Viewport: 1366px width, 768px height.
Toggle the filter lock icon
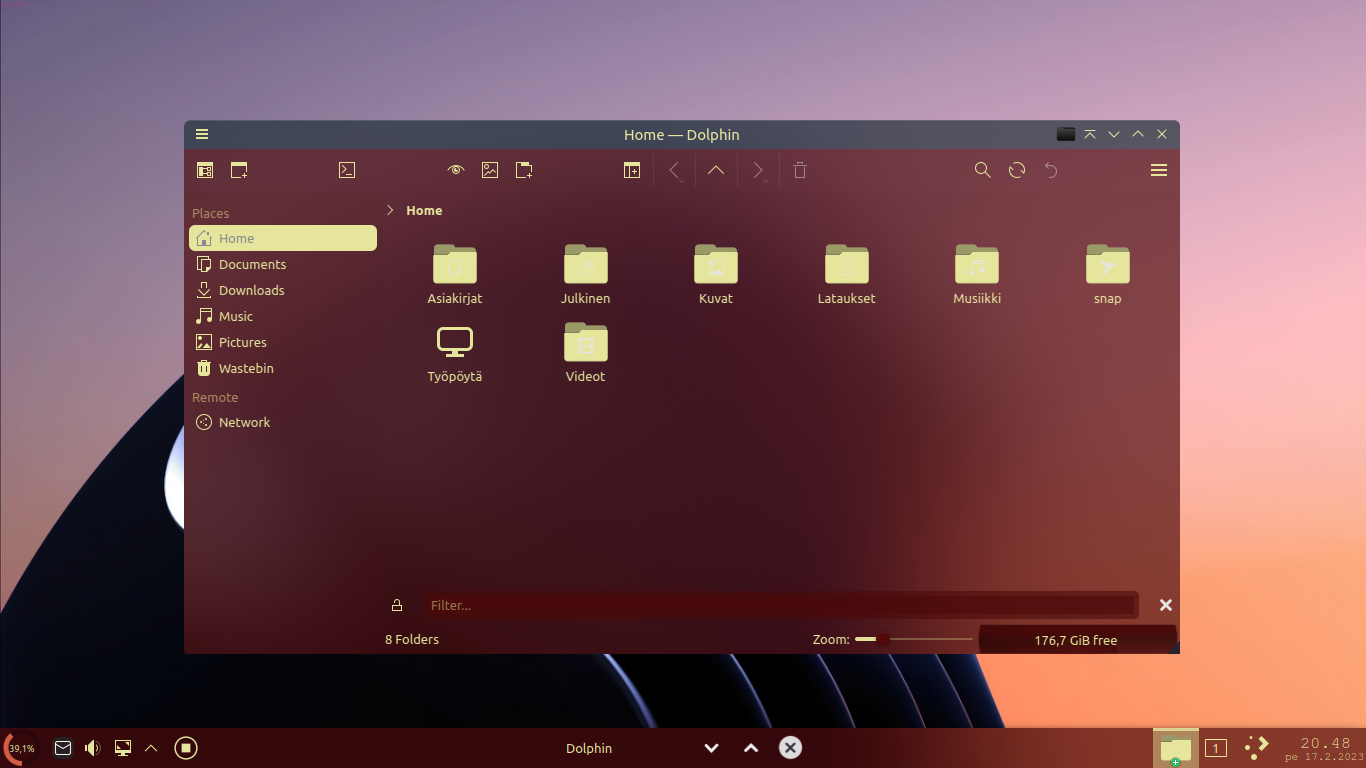tap(397, 605)
